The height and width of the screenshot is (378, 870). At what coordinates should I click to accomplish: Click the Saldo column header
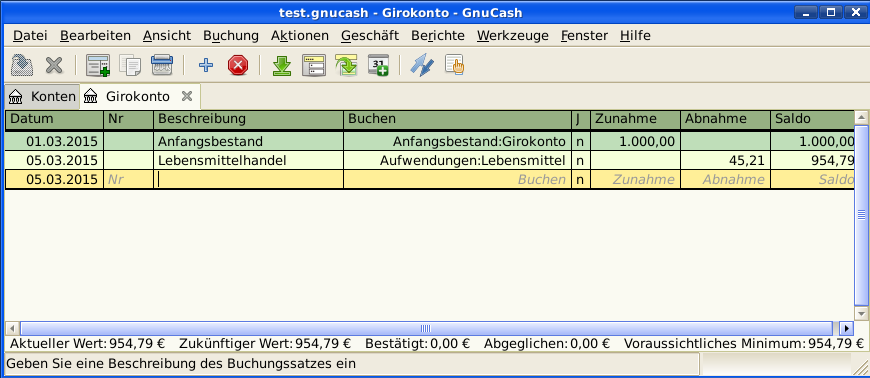pos(812,119)
